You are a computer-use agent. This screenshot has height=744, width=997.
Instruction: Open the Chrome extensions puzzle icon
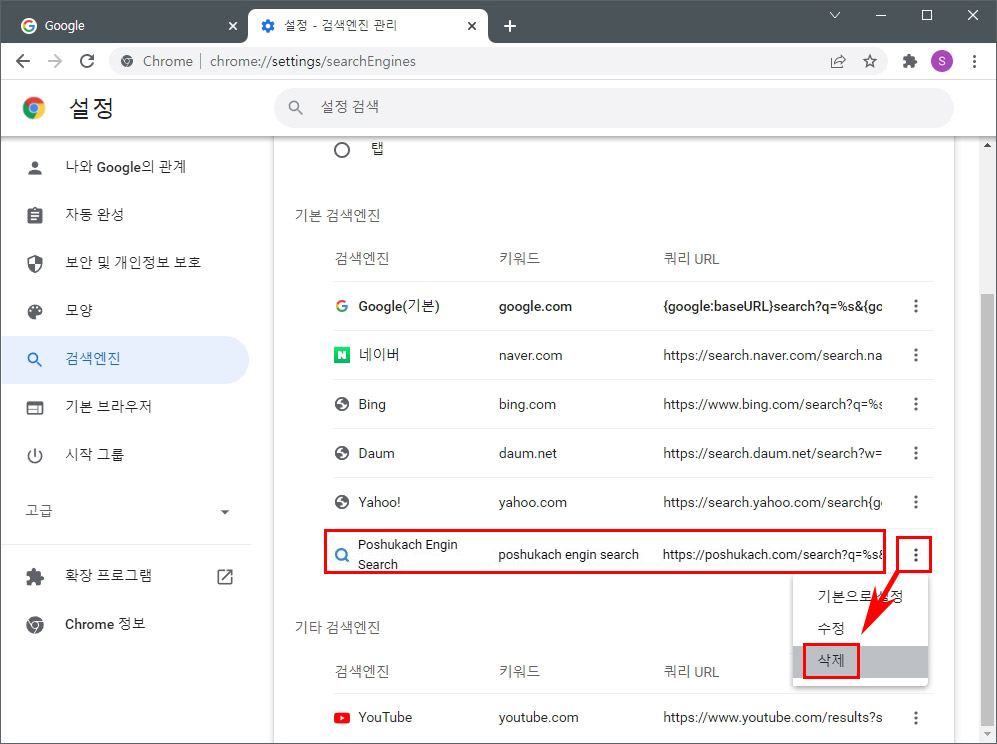909,60
